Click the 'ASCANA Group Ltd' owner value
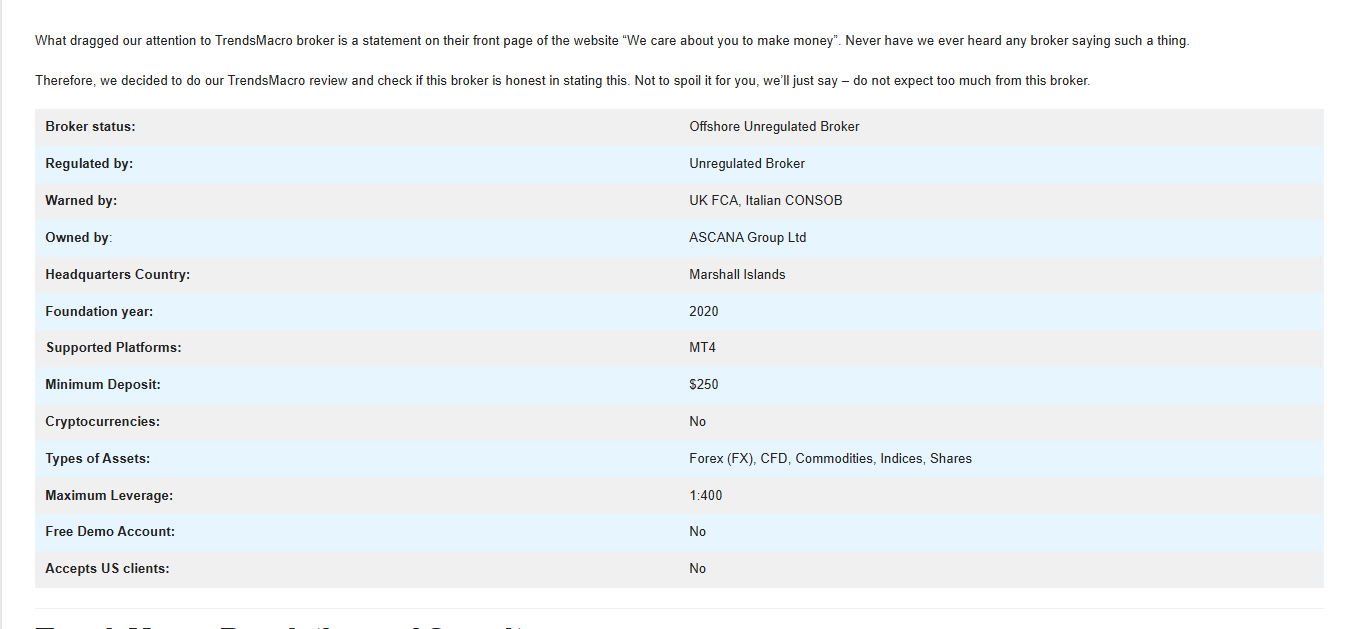The image size is (1352, 629). pyautogui.click(x=747, y=238)
